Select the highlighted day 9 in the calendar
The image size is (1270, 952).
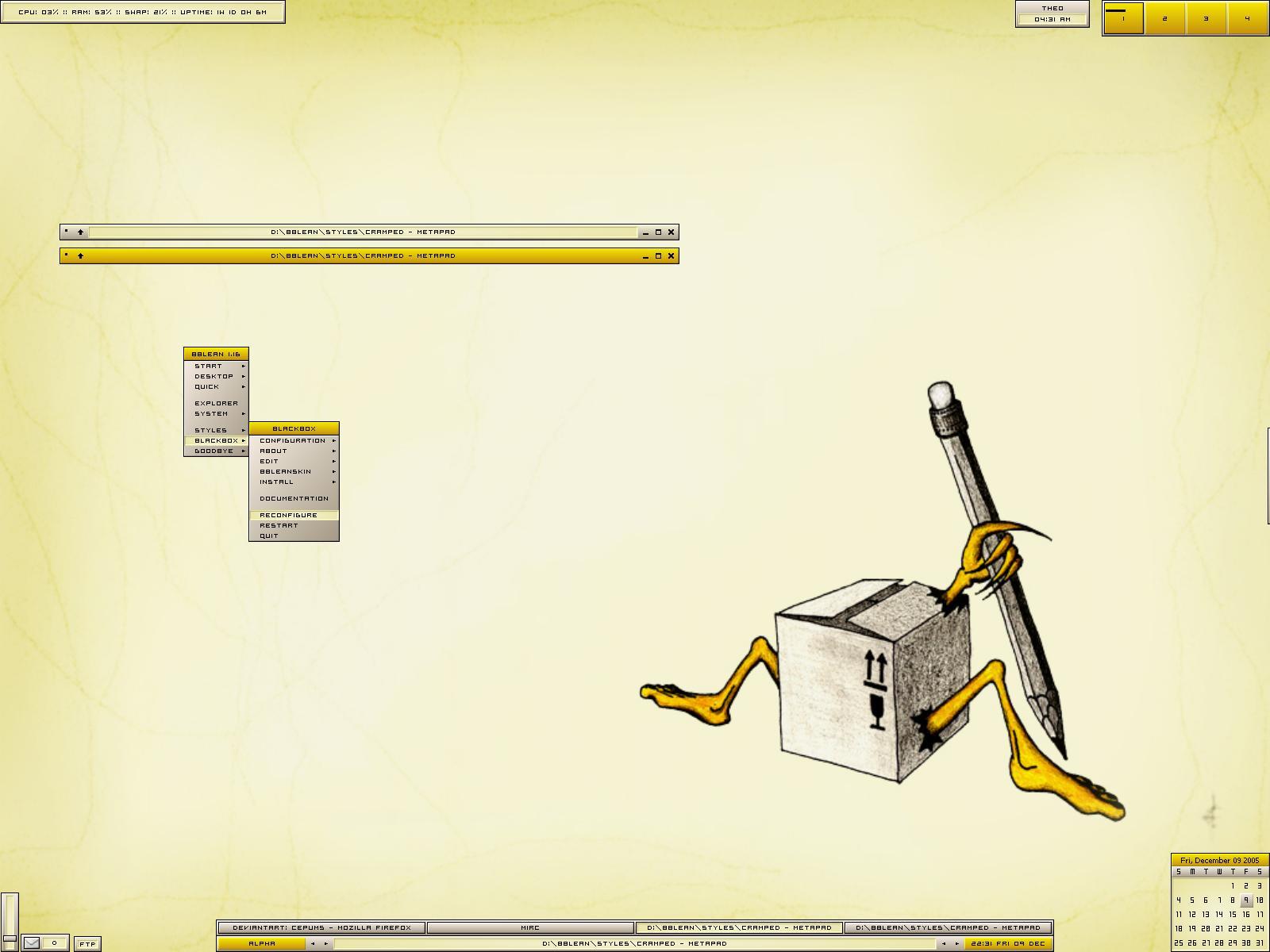(1246, 900)
